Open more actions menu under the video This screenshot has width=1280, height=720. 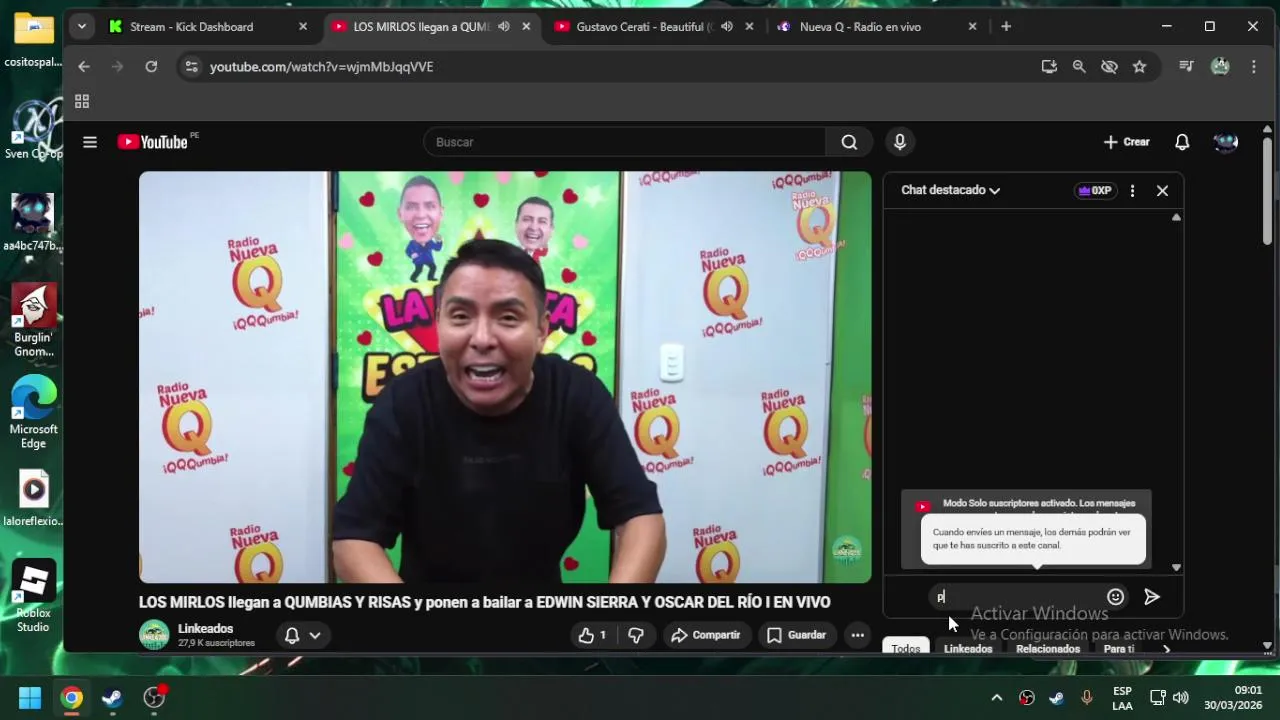[857, 635]
